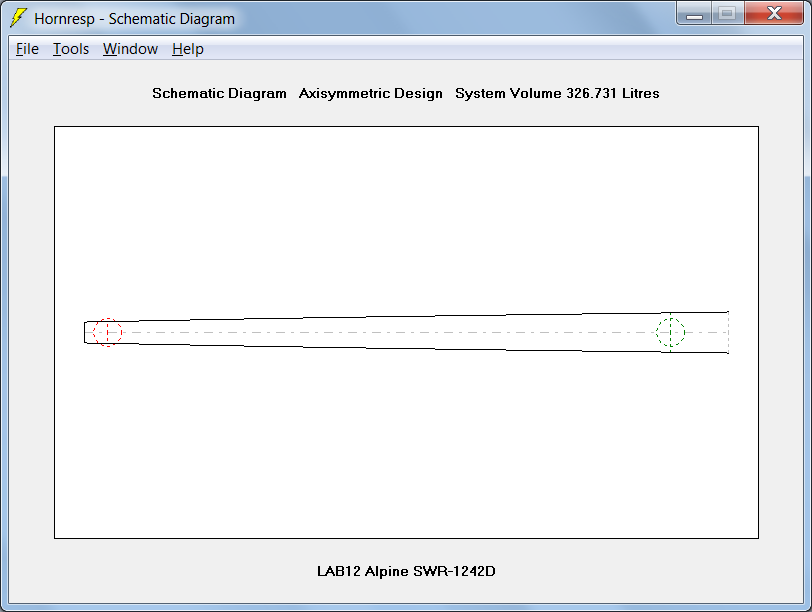Close the Hornresp Schematic Diagram window
812x612 pixels.
point(774,13)
